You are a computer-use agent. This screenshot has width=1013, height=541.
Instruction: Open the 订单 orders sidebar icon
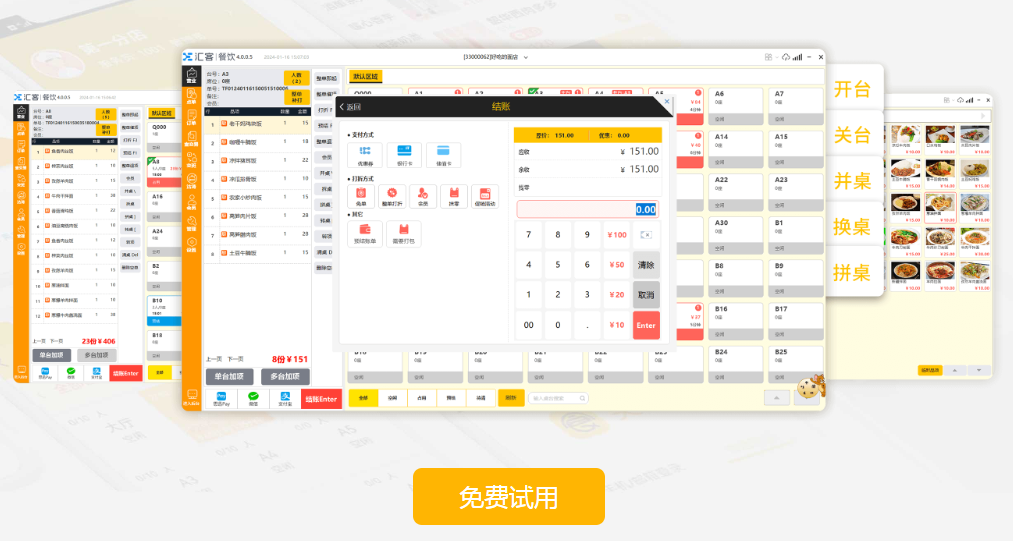click(192, 118)
